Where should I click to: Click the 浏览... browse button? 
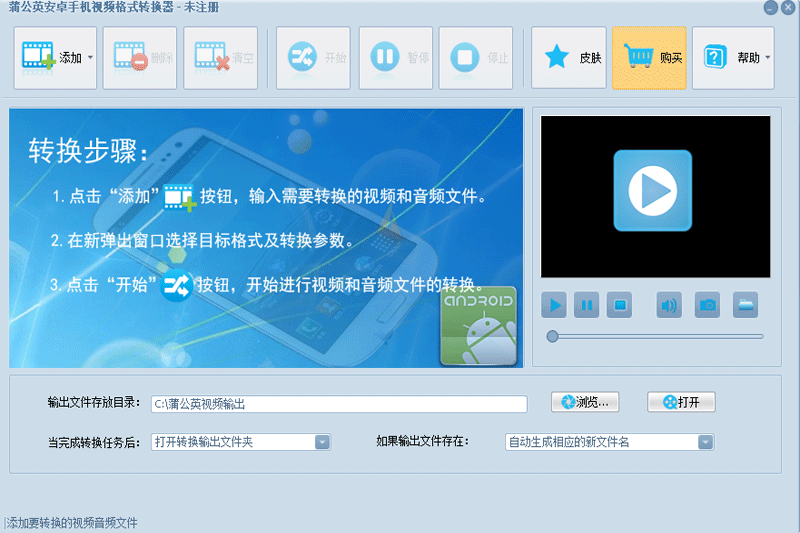click(x=585, y=402)
